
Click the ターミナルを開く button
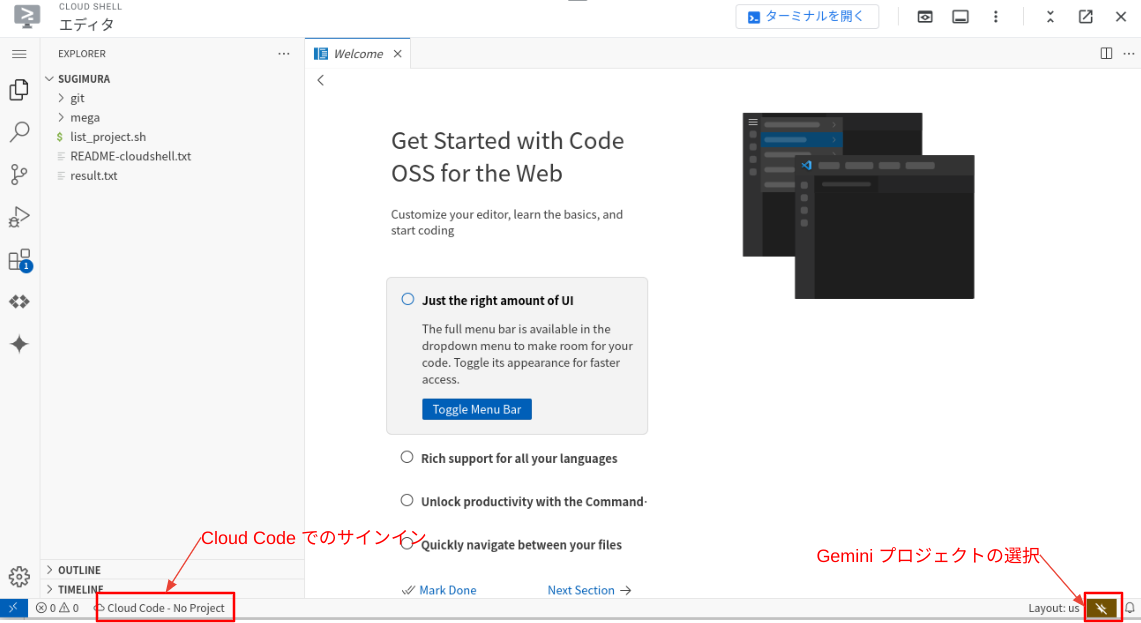(807, 17)
